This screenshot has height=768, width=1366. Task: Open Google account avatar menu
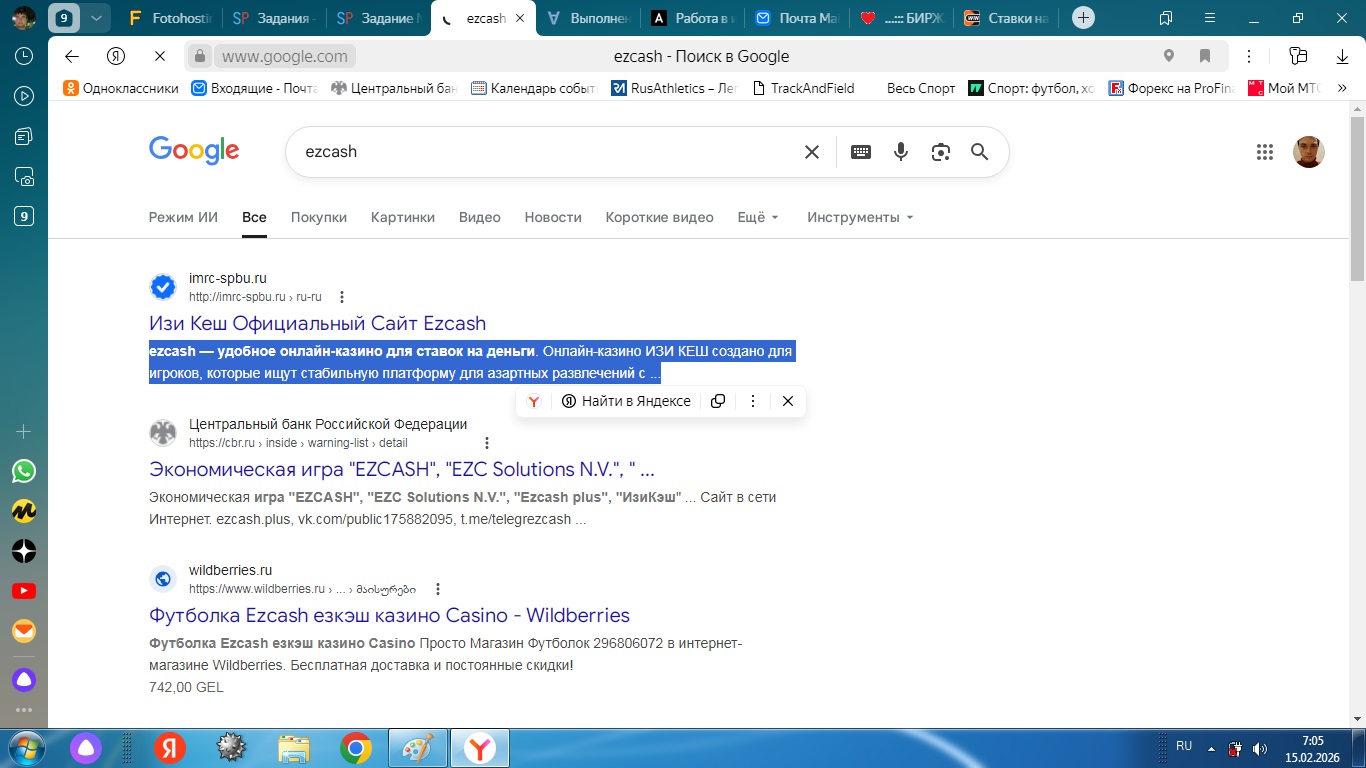click(x=1309, y=152)
